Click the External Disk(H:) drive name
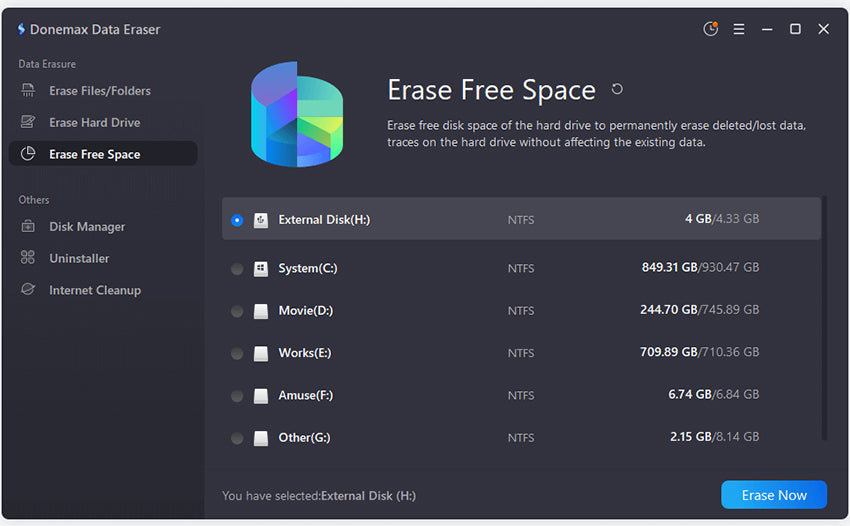Screen dimensions: 850x526 (x=324, y=220)
